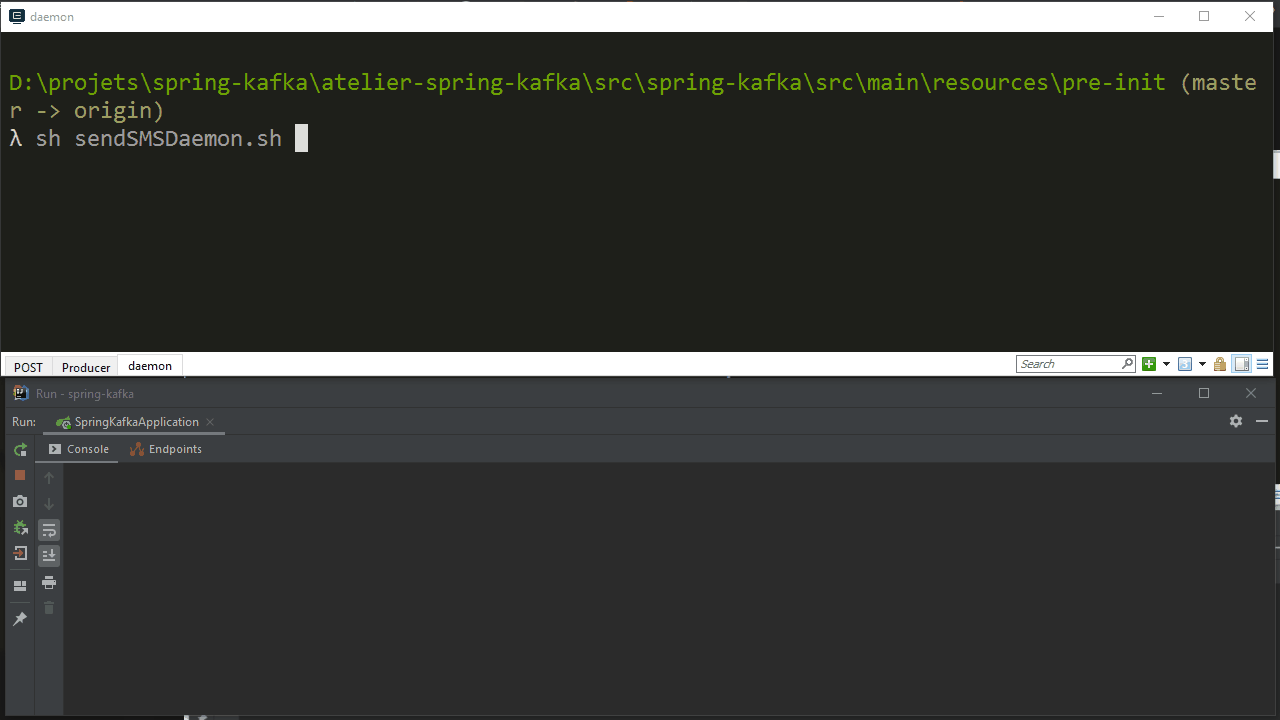Open the ConEmu hamburger menu

tap(1263, 364)
